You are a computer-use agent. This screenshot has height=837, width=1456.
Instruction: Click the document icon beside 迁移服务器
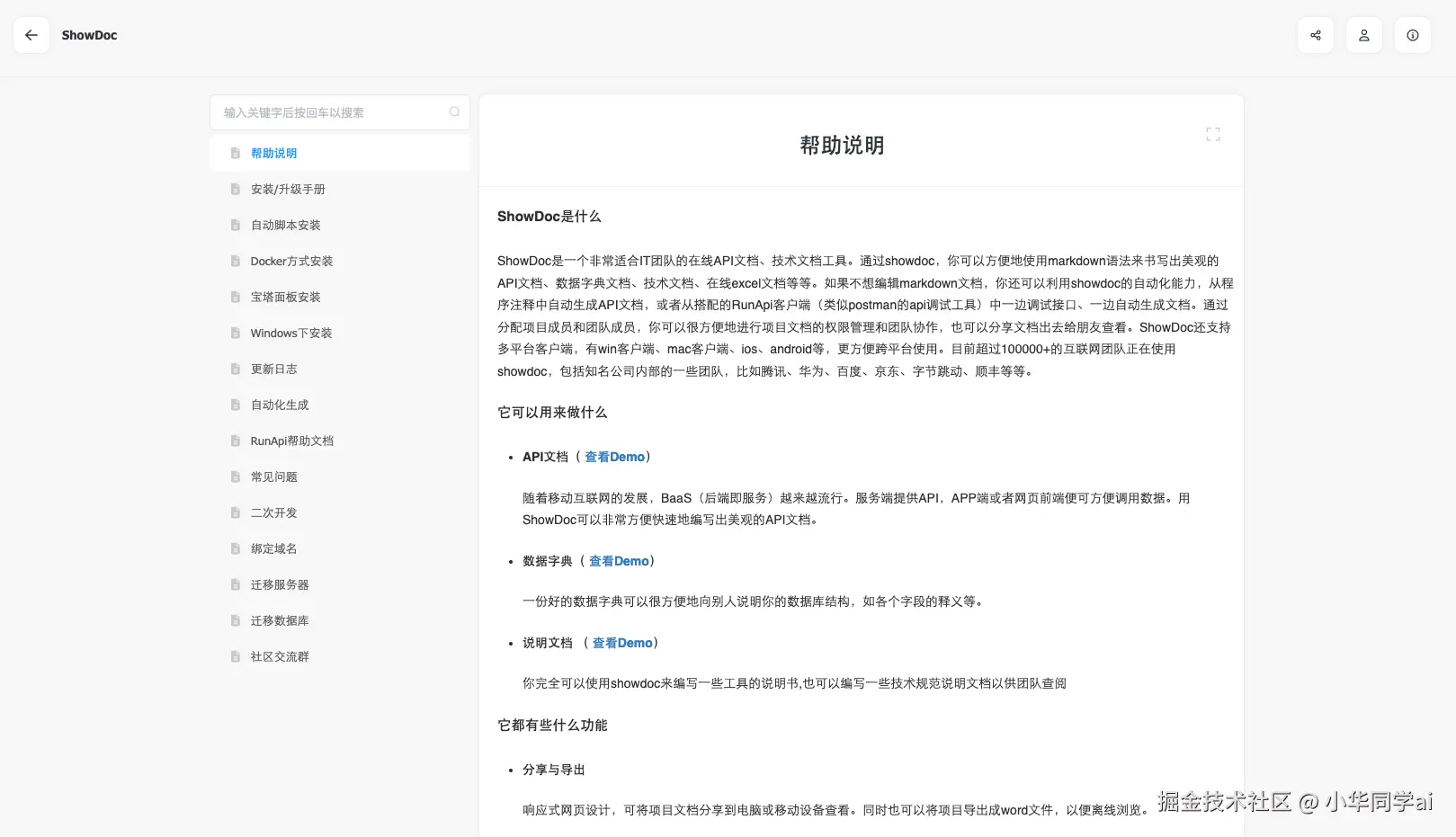[236, 584]
